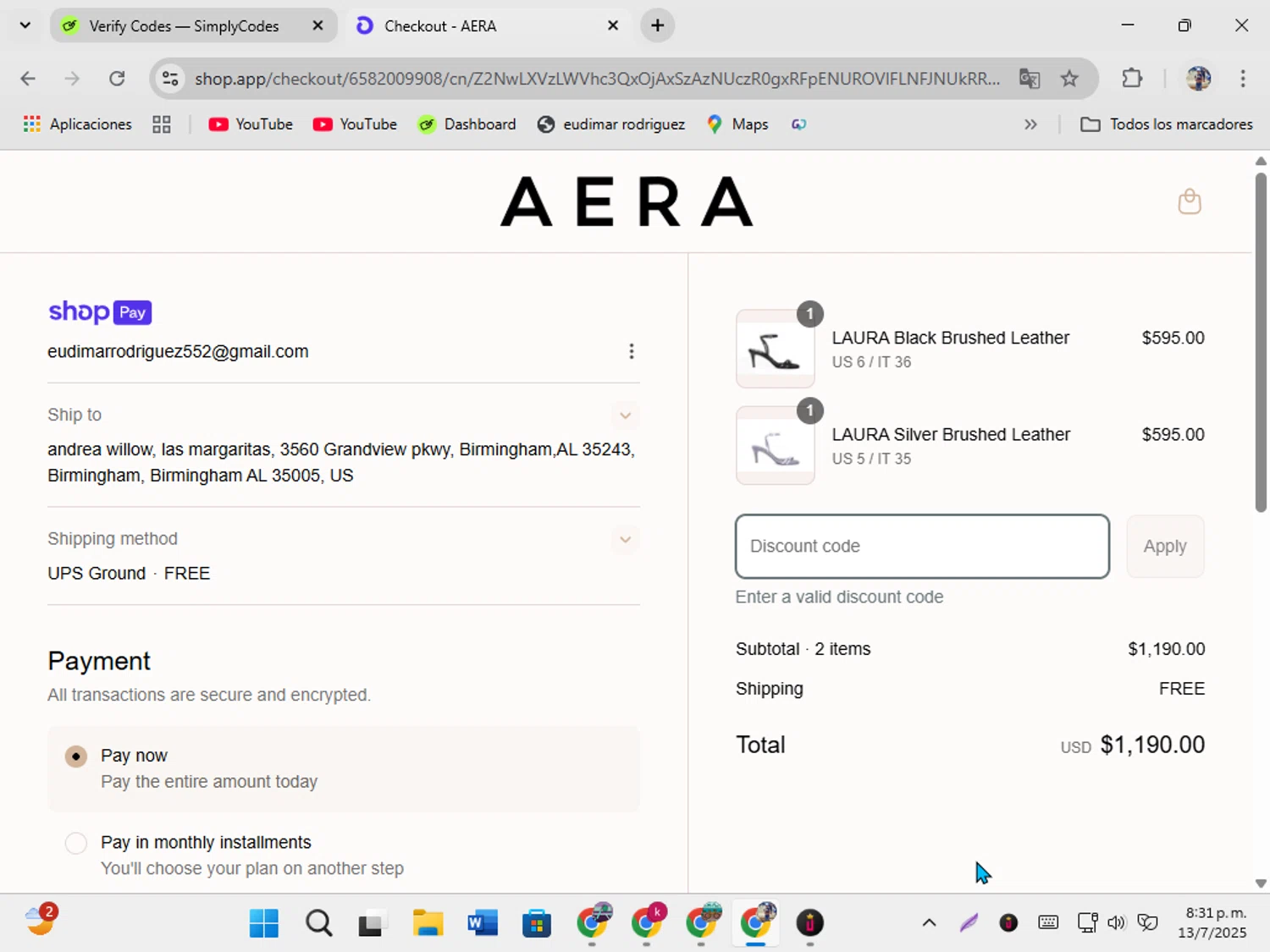The width and height of the screenshot is (1270, 952).
Task: Click the Shop Pay logo
Action: tap(100, 311)
